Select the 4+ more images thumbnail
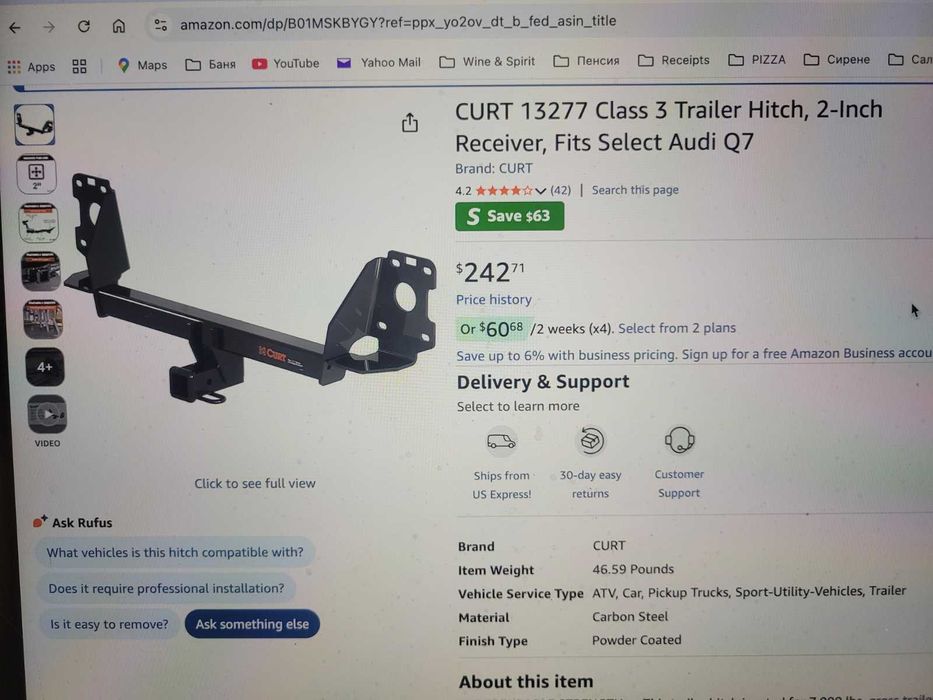 coord(45,367)
